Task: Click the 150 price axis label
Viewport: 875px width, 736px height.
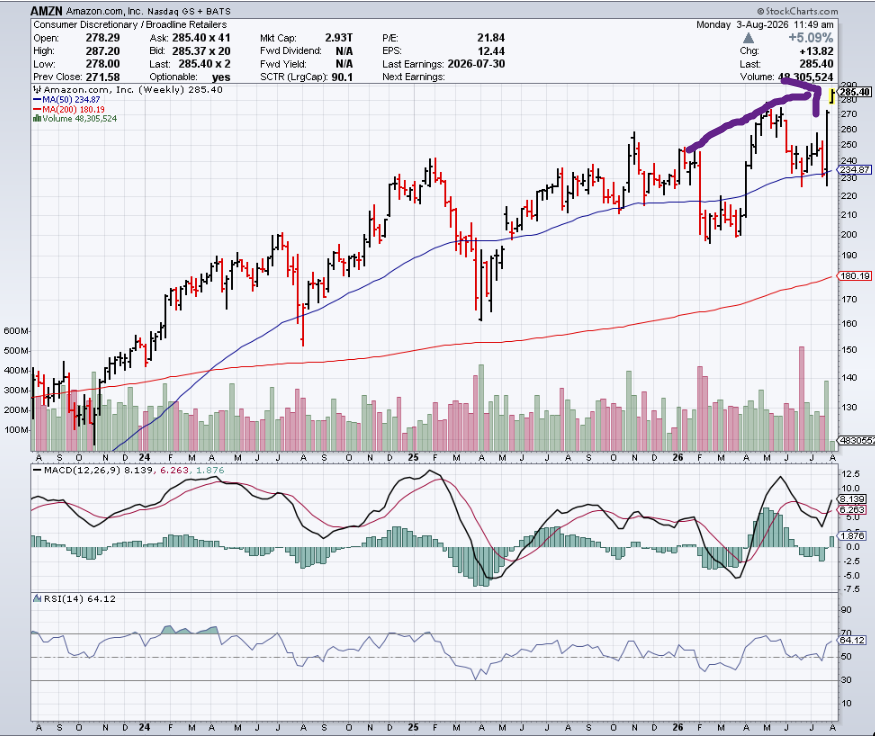Action: click(849, 350)
